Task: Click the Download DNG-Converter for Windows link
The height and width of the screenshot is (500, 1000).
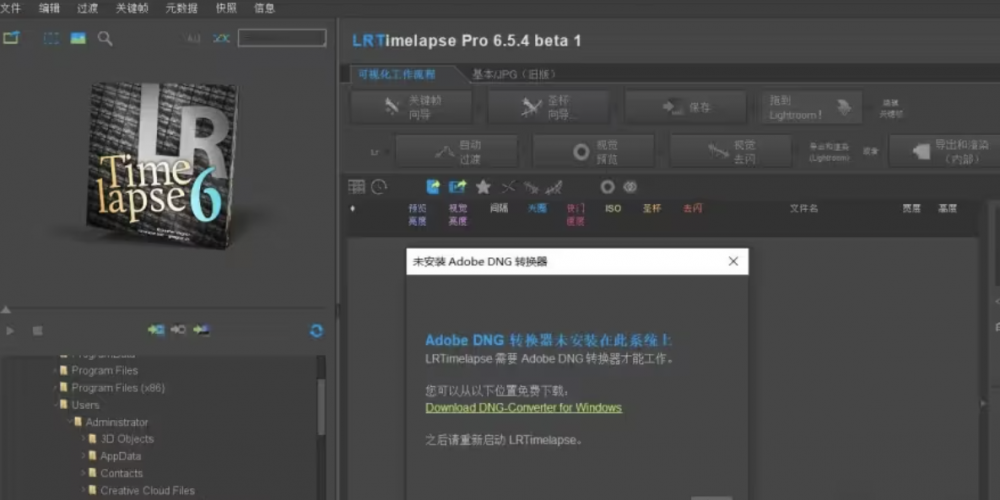Action: click(524, 408)
